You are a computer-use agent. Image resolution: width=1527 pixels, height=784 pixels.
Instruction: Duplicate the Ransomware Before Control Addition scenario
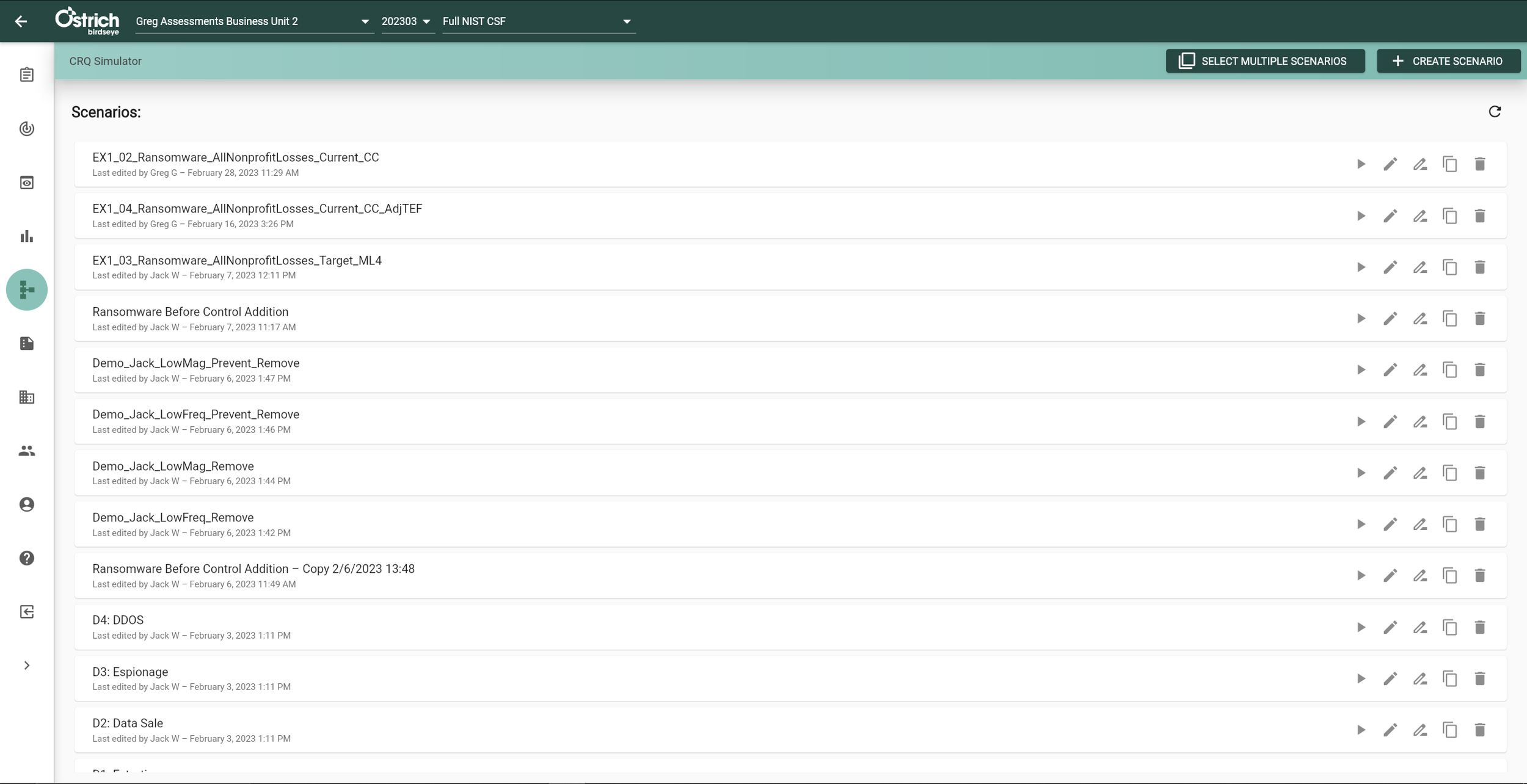pyautogui.click(x=1450, y=319)
